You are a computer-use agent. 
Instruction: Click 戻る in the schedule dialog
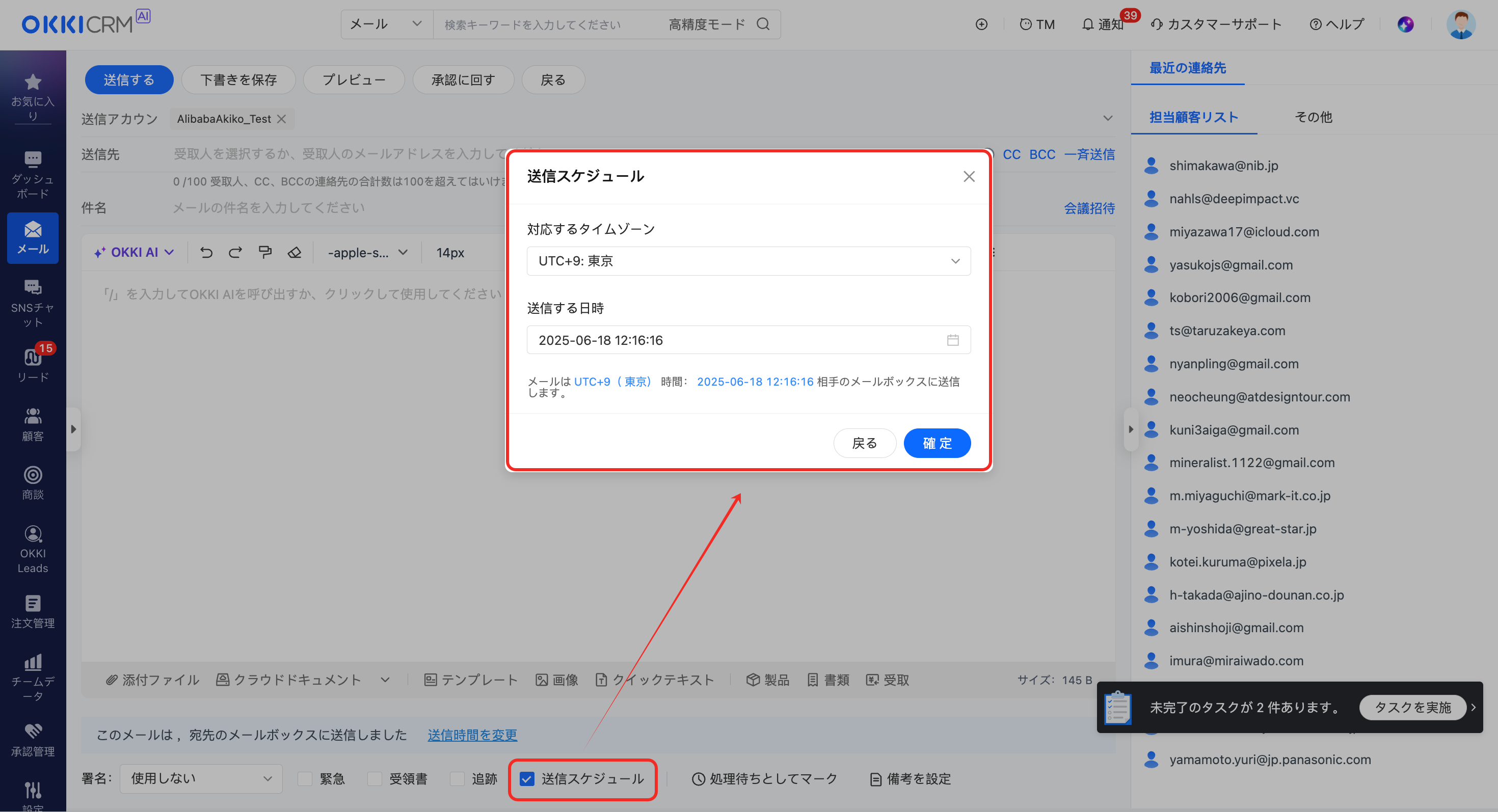point(864,443)
